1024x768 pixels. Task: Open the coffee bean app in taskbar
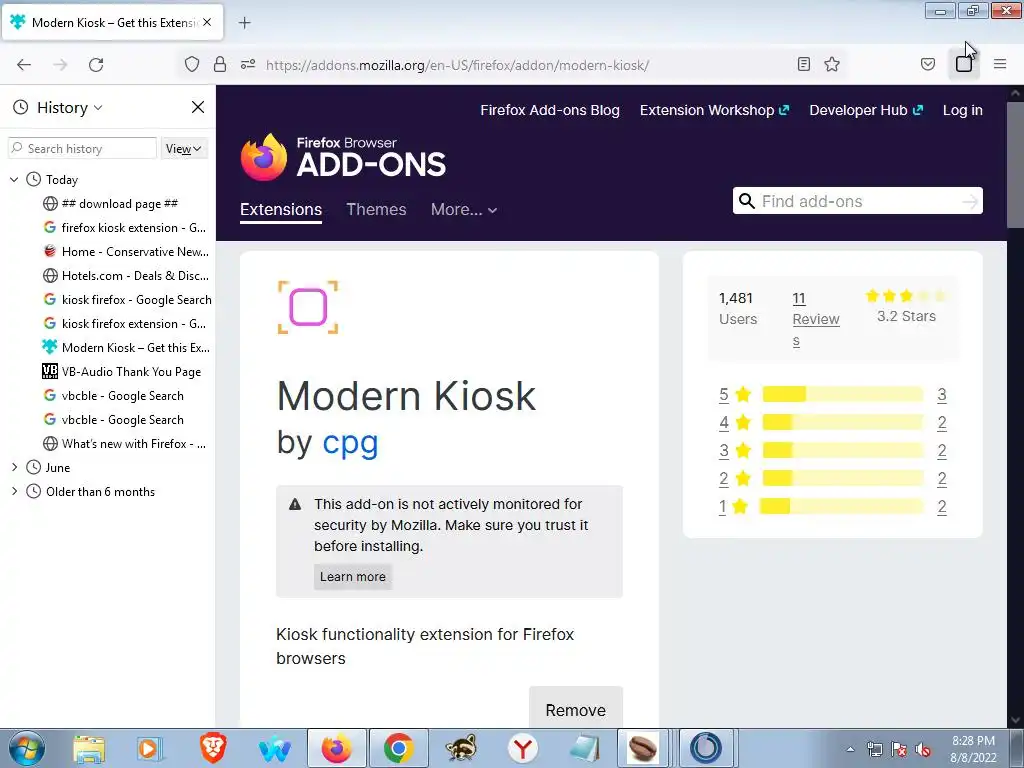click(x=643, y=748)
